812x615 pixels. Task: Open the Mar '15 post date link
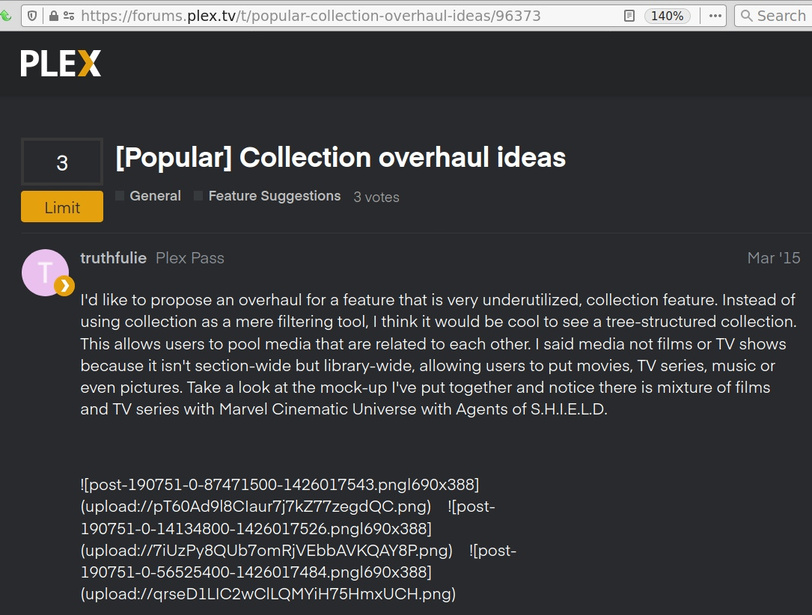click(774, 258)
